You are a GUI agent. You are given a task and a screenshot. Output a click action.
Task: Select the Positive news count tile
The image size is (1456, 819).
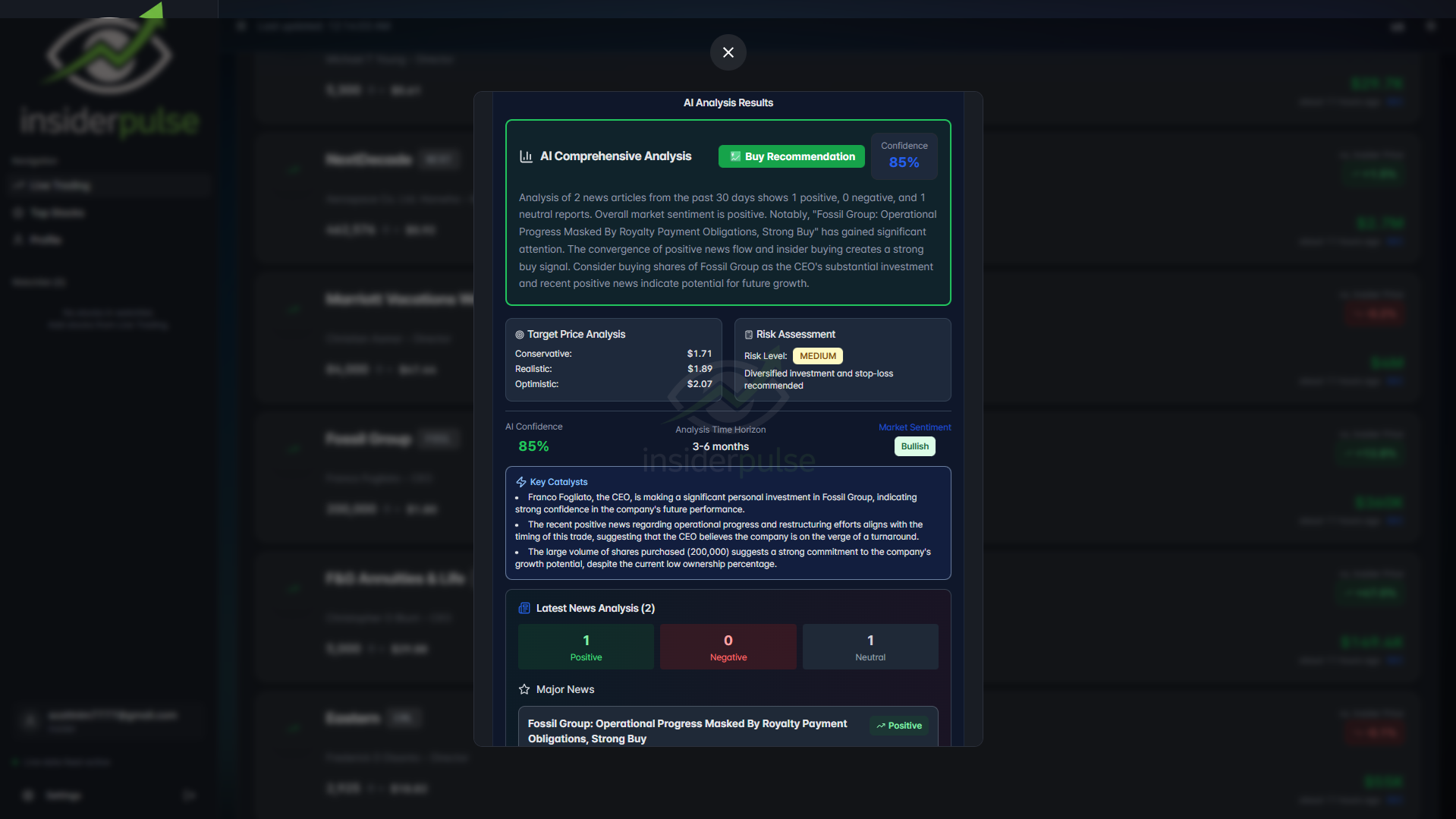click(585, 646)
